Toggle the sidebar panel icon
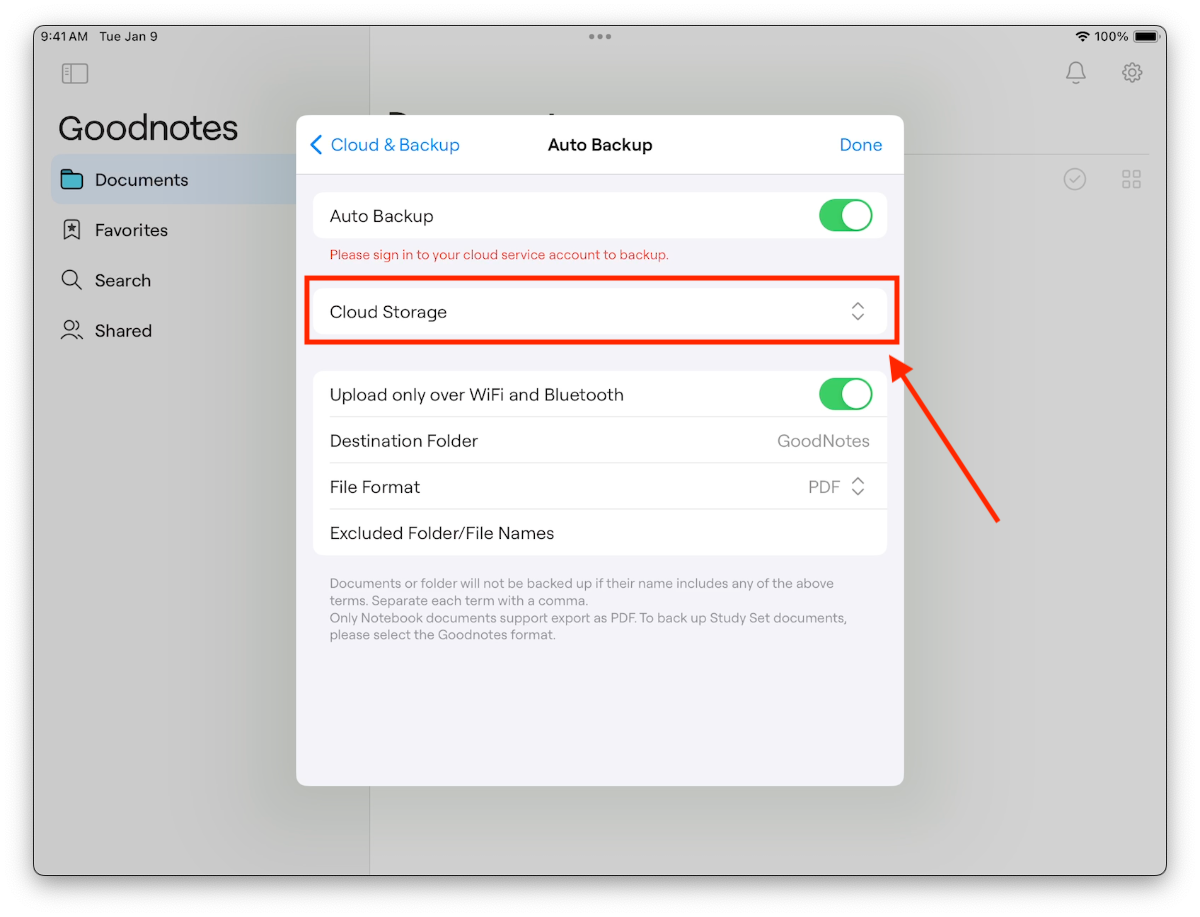Viewport: 1200px width, 917px height. [x=75, y=73]
